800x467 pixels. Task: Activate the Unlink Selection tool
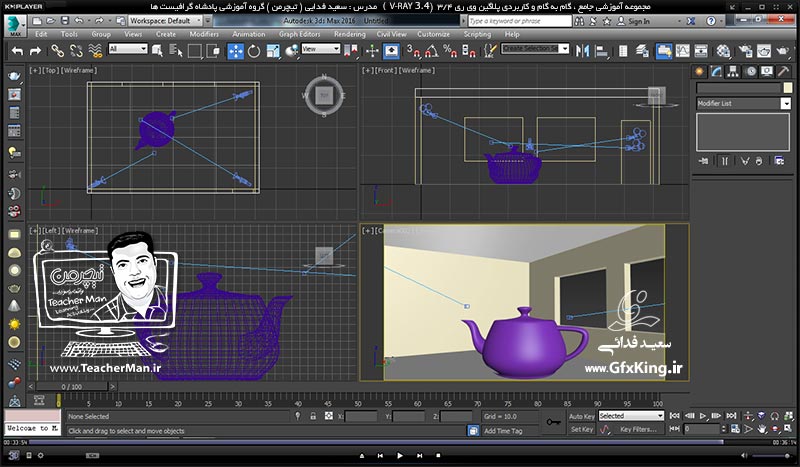tap(76, 51)
